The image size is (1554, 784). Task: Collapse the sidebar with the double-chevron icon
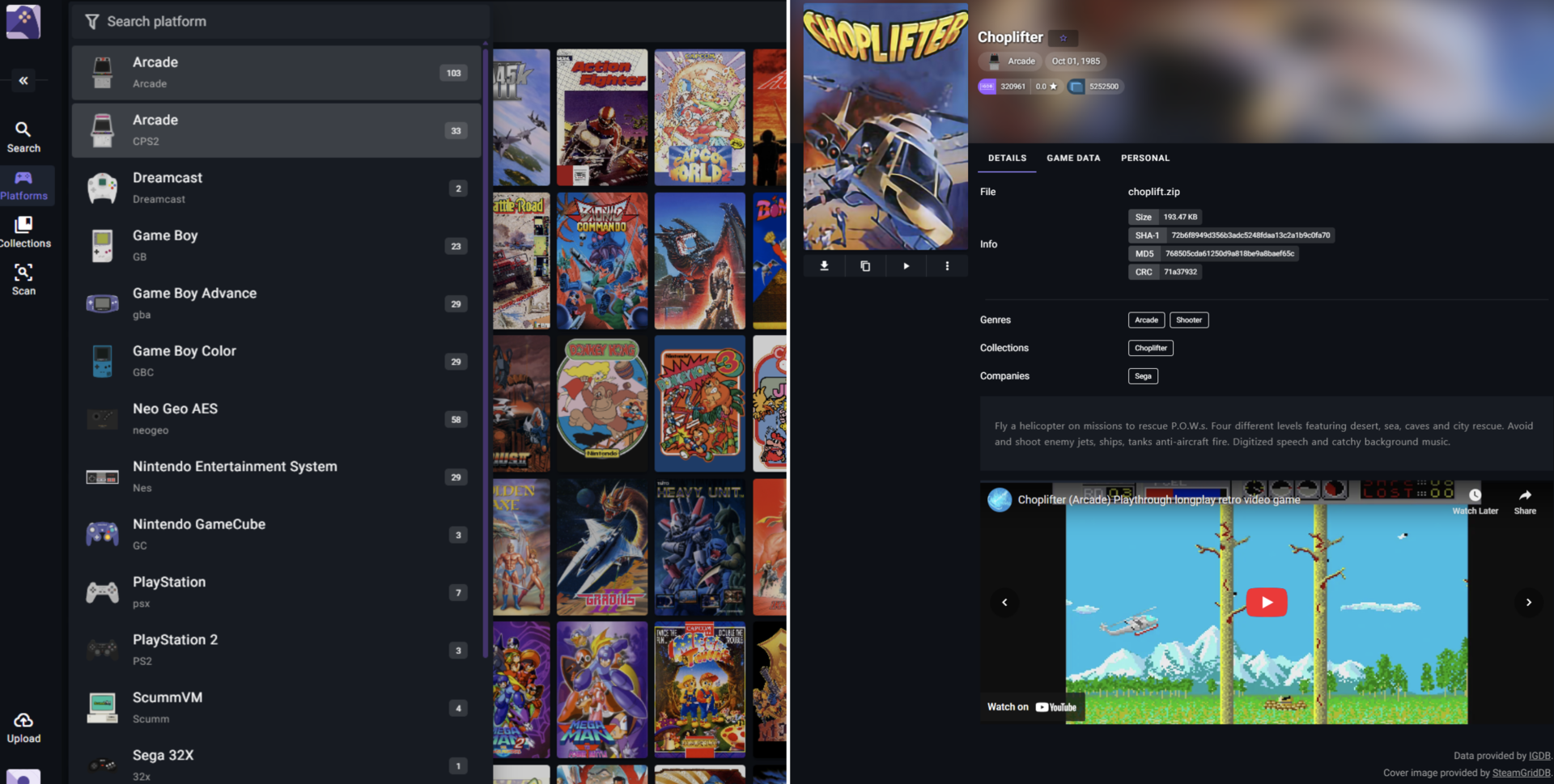click(23, 80)
